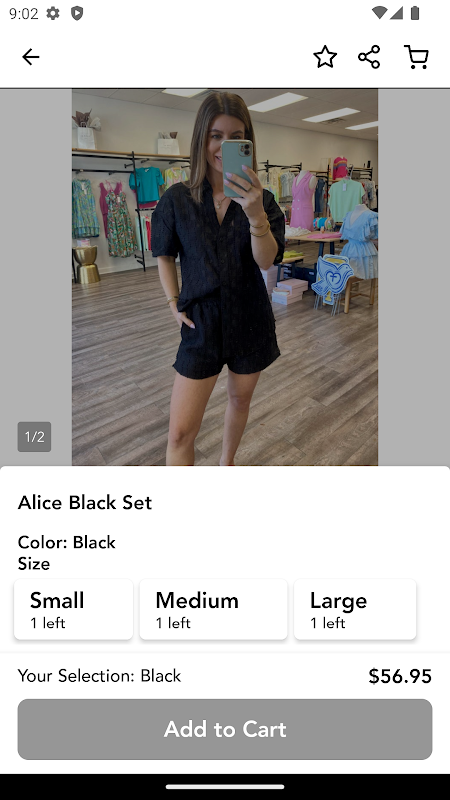The image size is (450, 800).
Task: Open the Alice Black Set product photo
Action: click(x=224, y=277)
